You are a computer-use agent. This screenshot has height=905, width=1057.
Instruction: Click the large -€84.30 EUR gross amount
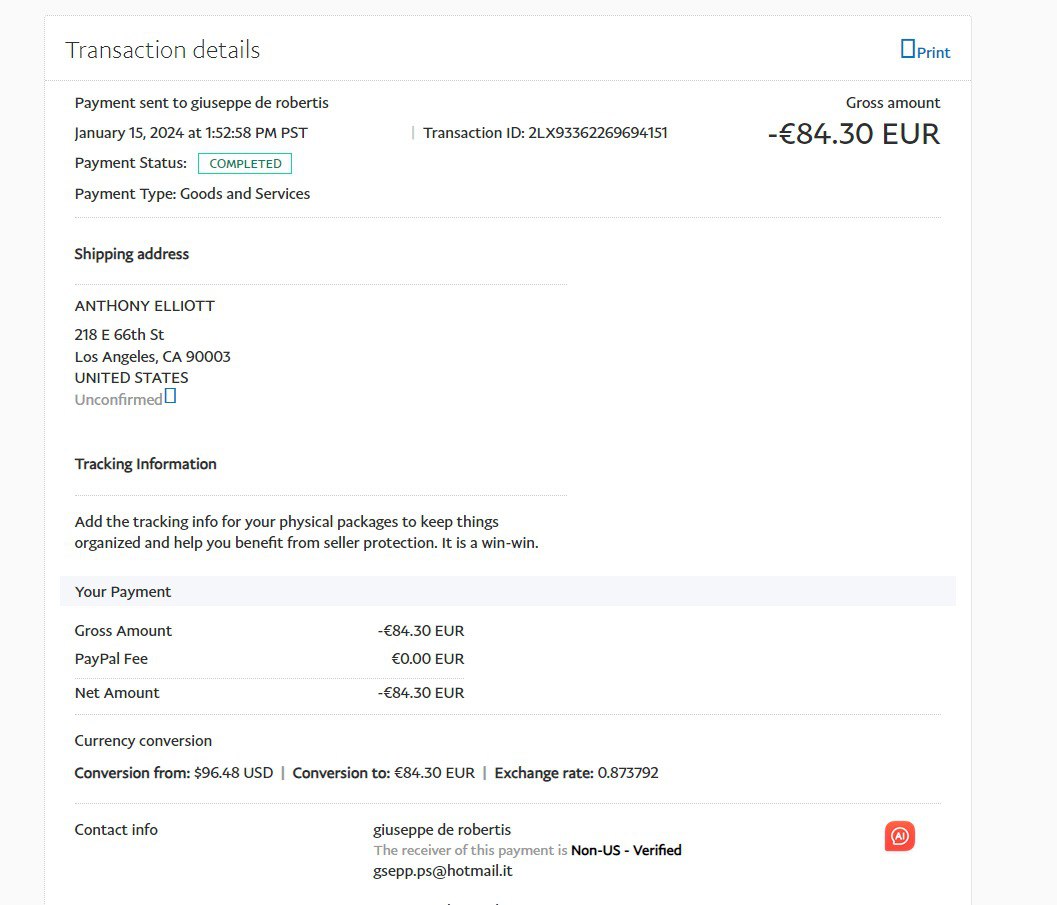coord(854,134)
